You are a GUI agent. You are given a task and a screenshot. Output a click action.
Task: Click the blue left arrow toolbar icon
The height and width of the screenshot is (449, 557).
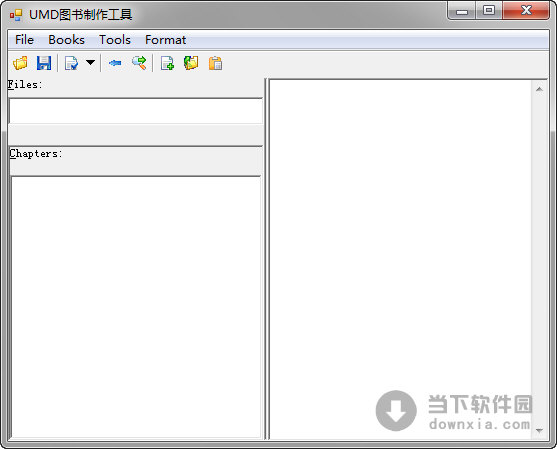coord(115,63)
